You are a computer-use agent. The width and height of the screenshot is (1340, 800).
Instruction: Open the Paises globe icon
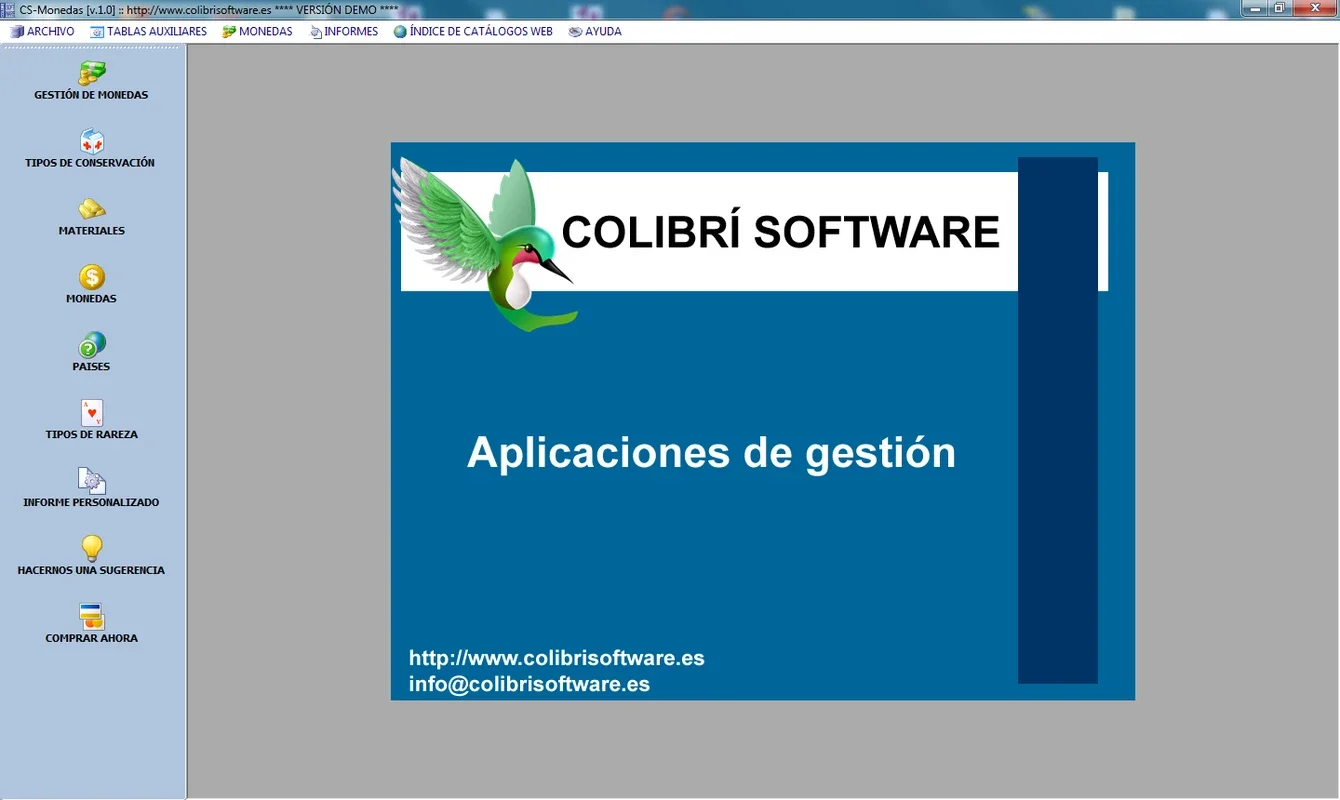92,345
